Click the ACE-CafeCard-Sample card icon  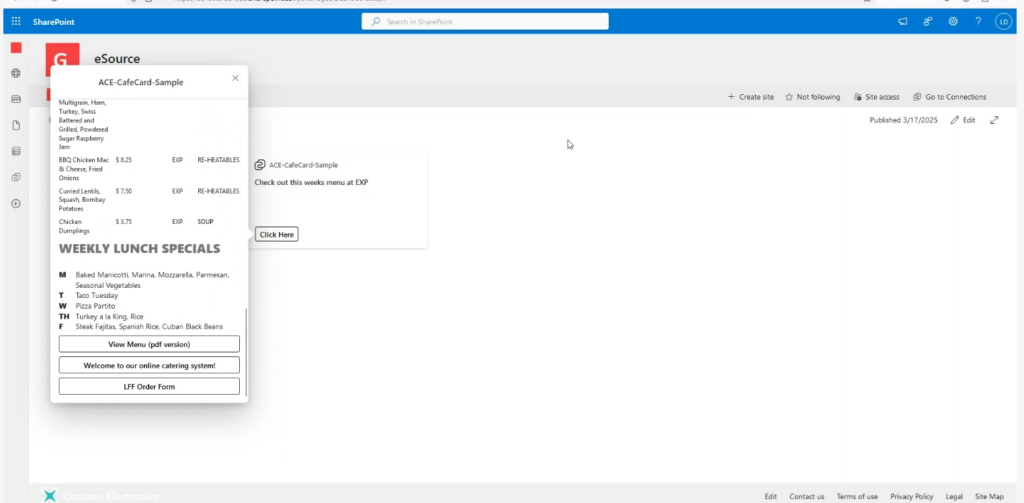259,165
